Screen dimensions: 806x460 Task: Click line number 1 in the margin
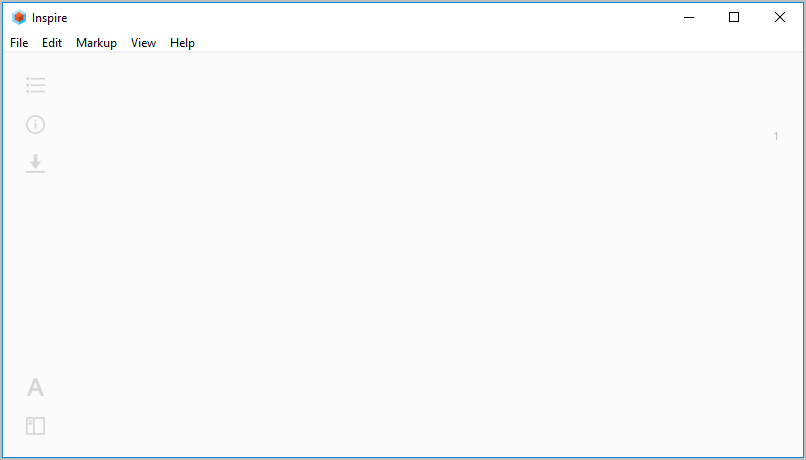pos(776,136)
